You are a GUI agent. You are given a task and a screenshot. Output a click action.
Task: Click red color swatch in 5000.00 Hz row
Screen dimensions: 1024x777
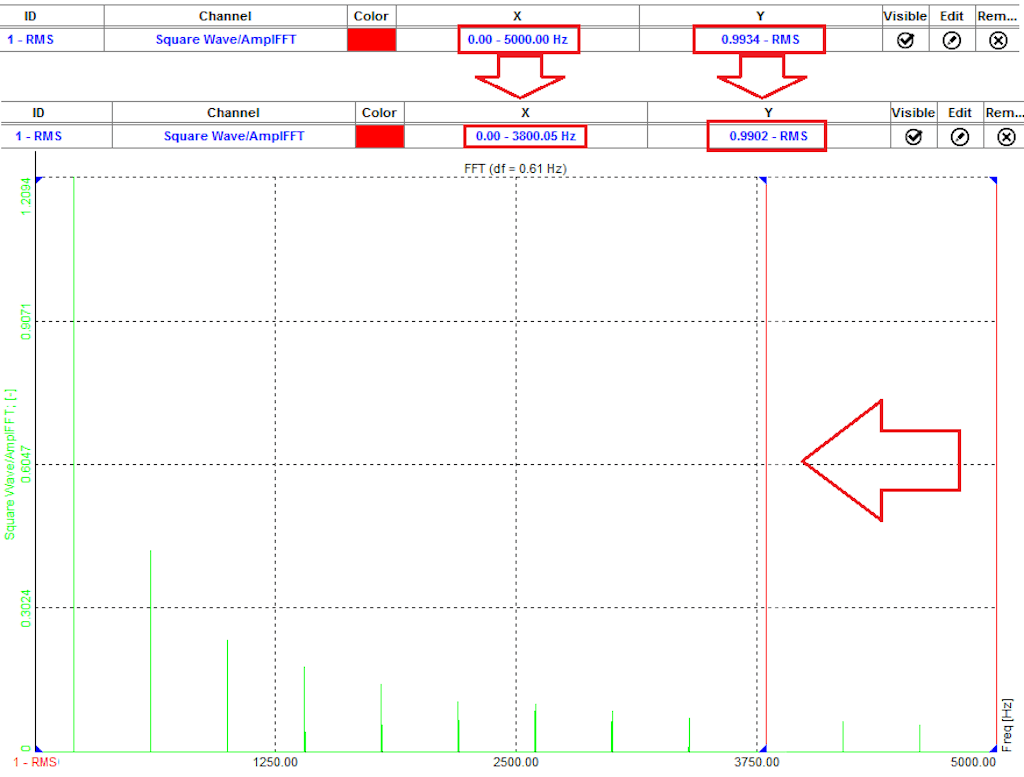372,40
